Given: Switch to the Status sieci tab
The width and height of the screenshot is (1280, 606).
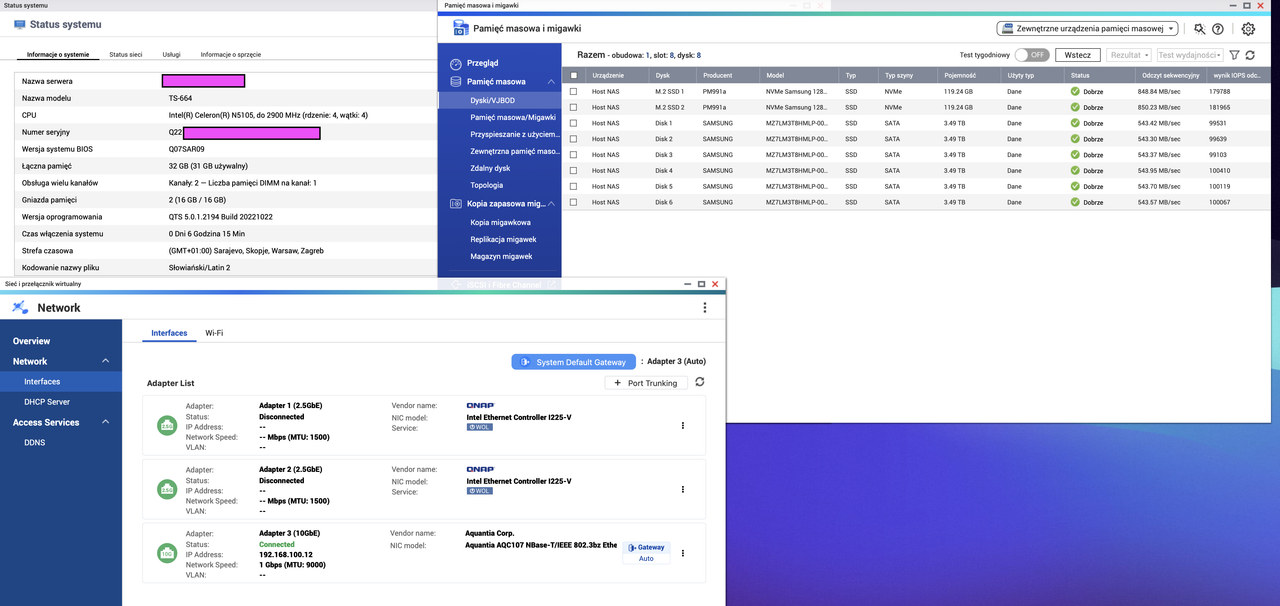Looking at the screenshot, I should 125,54.
